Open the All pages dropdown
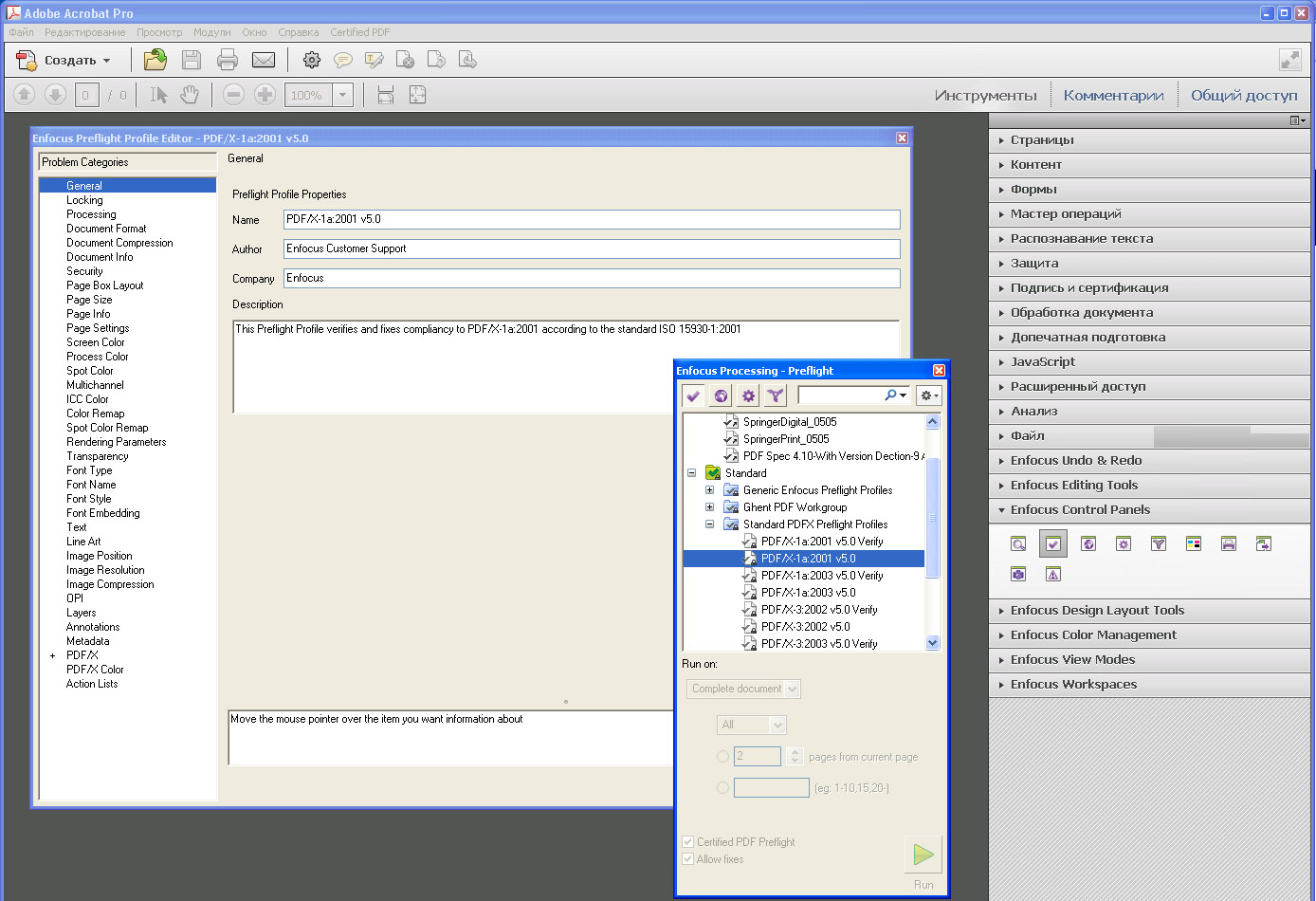Image resolution: width=1316 pixels, height=901 pixels. point(752,725)
